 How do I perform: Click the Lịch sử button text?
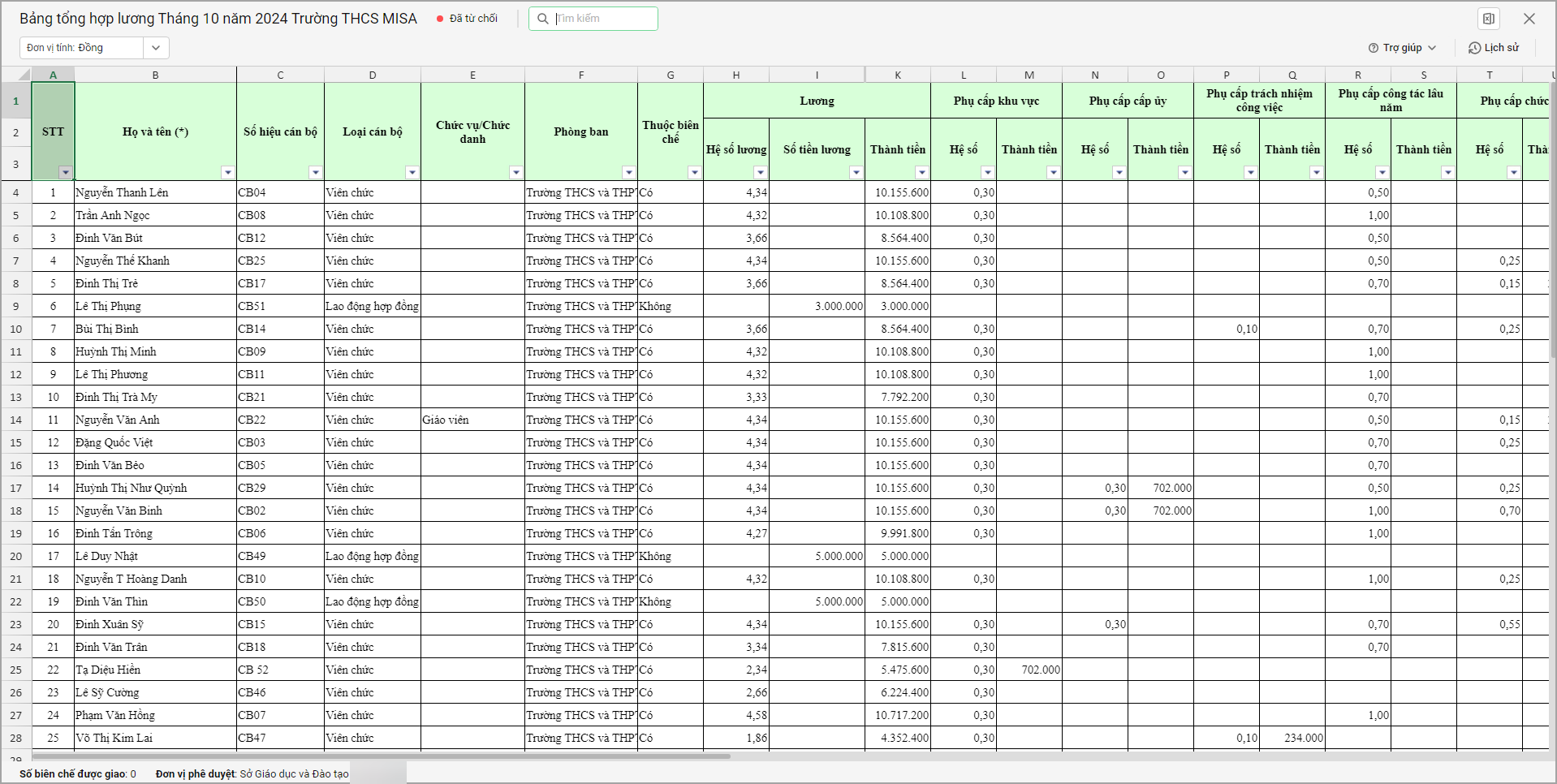coord(1501,48)
